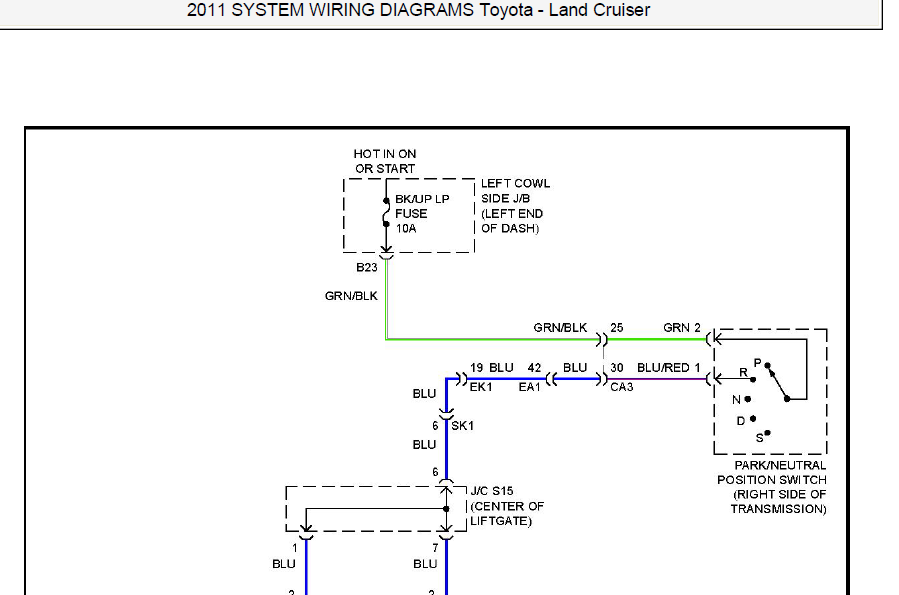Select the CA3 connector label

(622, 387)
